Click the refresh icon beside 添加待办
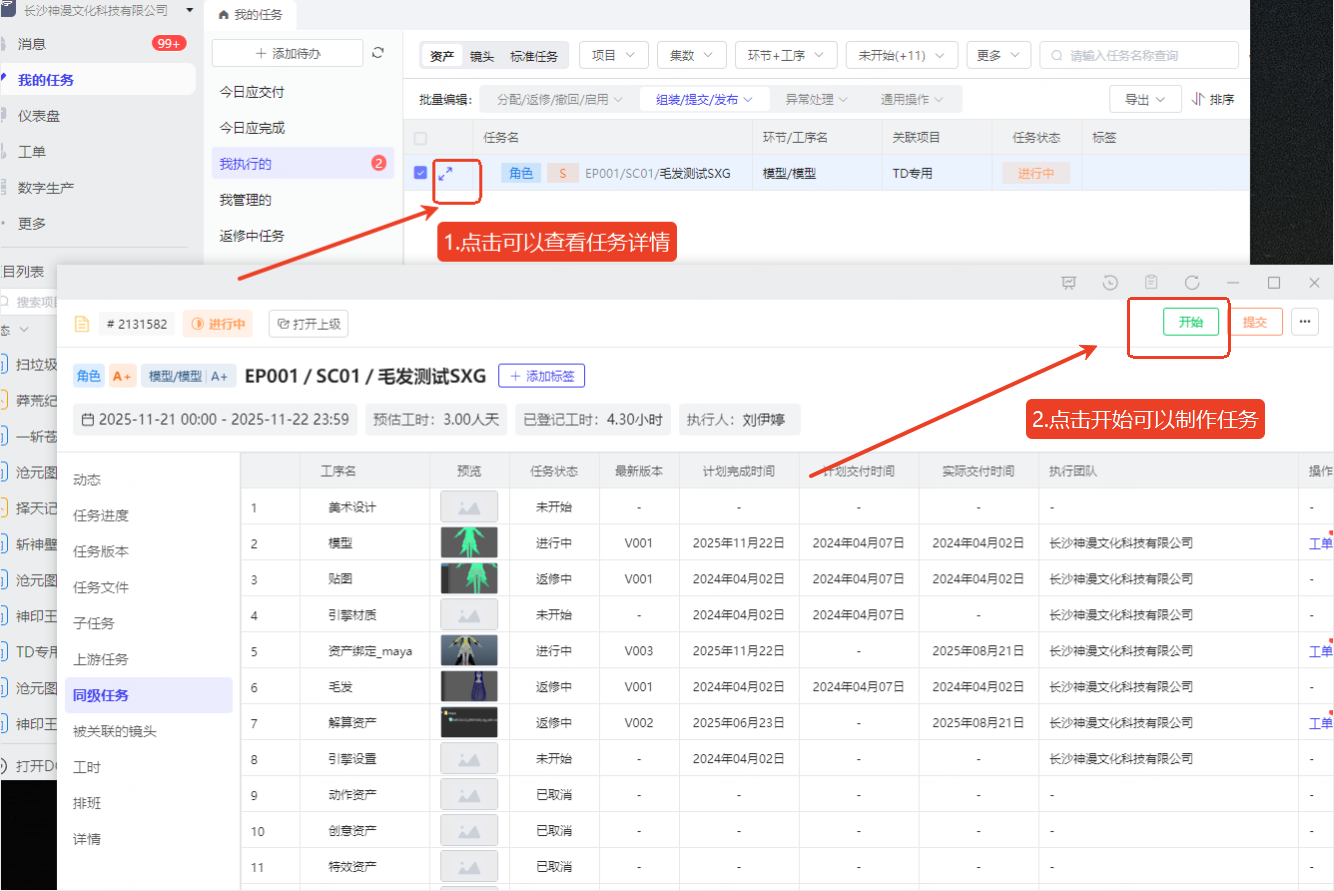The width and height of the screenshot is (1334, 891). tap(378, 53)
